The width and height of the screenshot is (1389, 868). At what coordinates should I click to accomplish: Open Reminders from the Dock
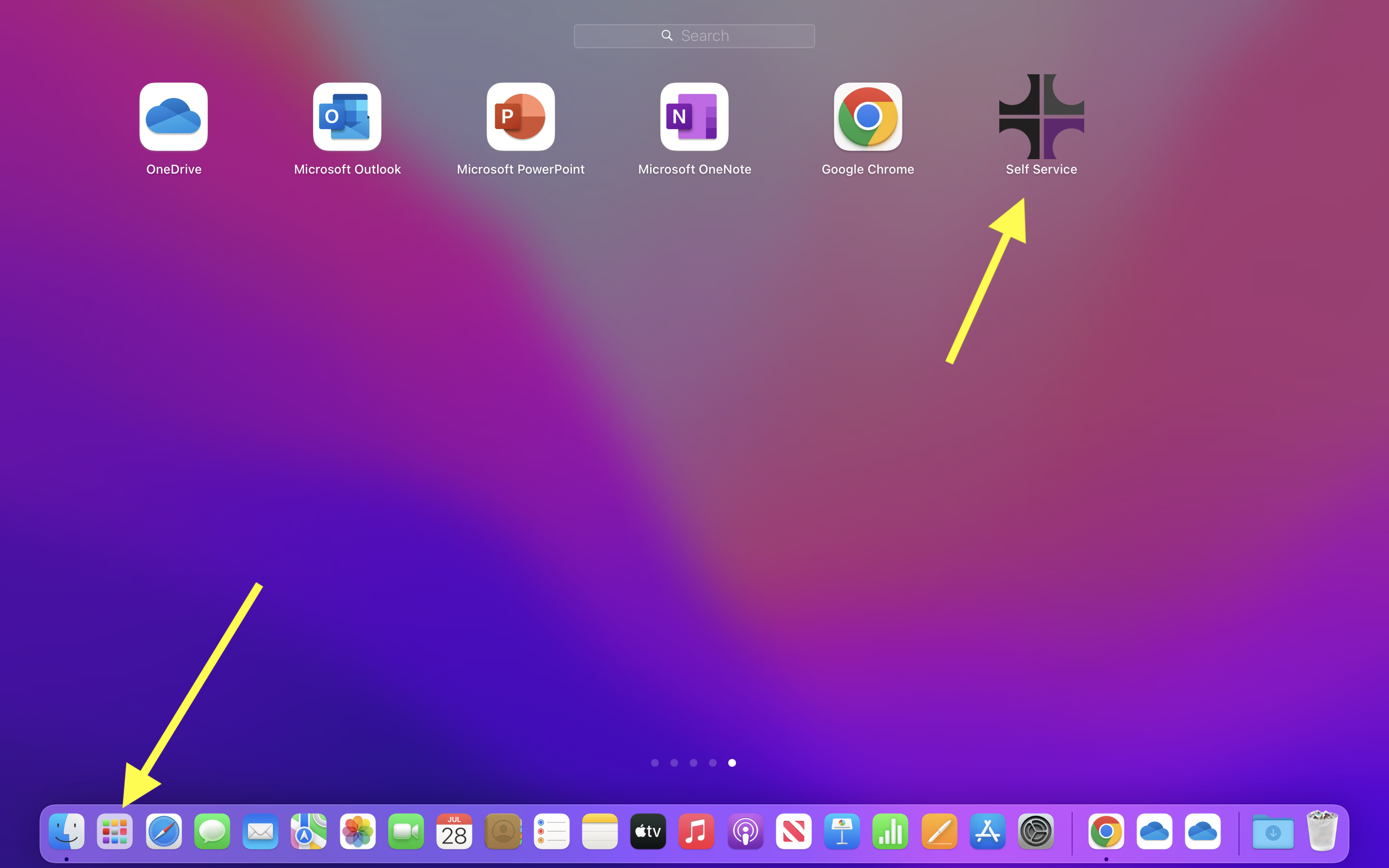(552, 831)
